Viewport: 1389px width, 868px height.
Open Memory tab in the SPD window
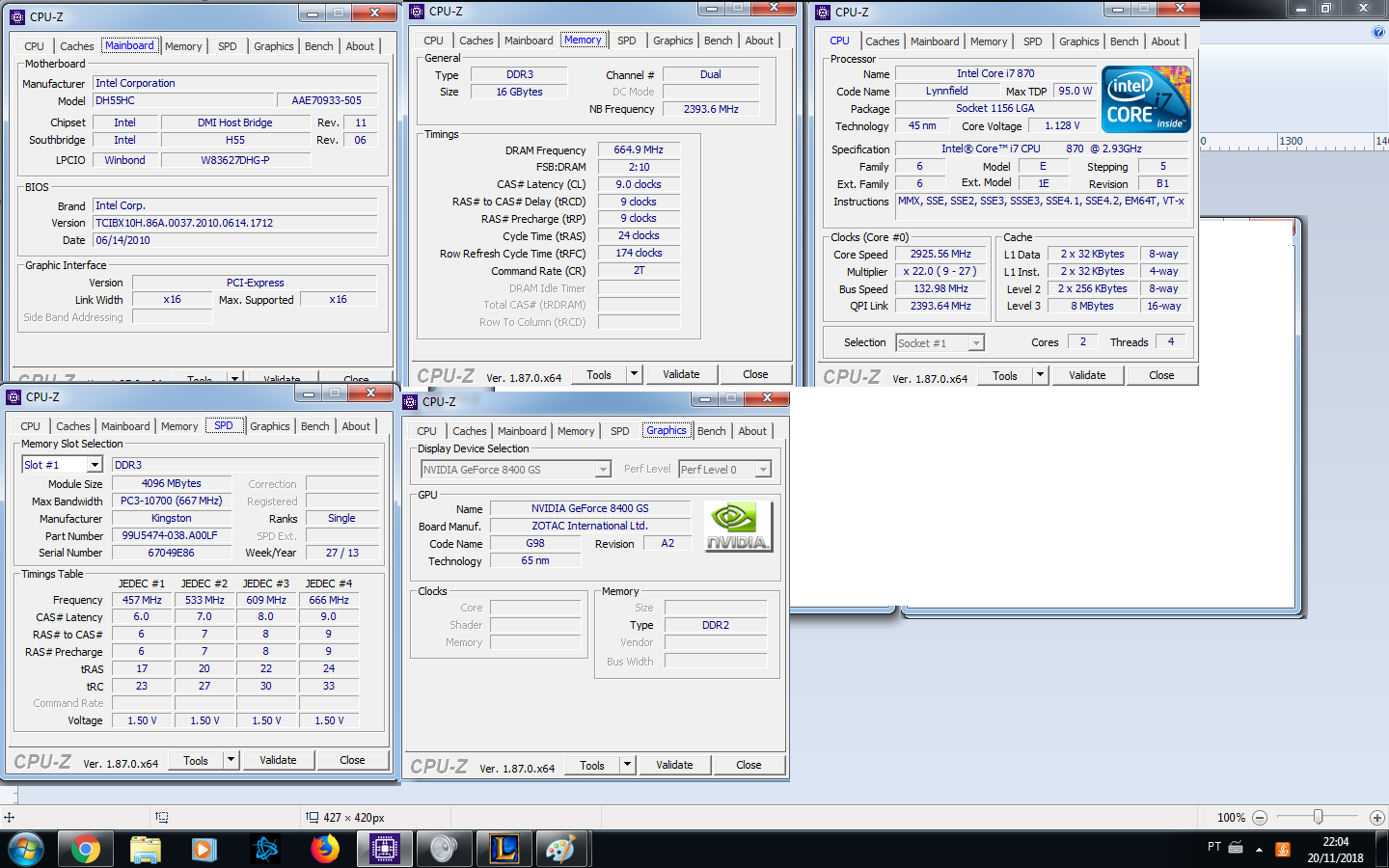179,426
